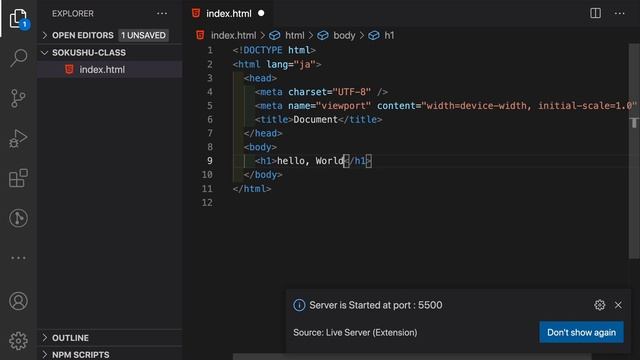Viewport: 640px width, 360px height.
Task: Click index.html in the breadcrumb
Action: (x=233, y=36)
